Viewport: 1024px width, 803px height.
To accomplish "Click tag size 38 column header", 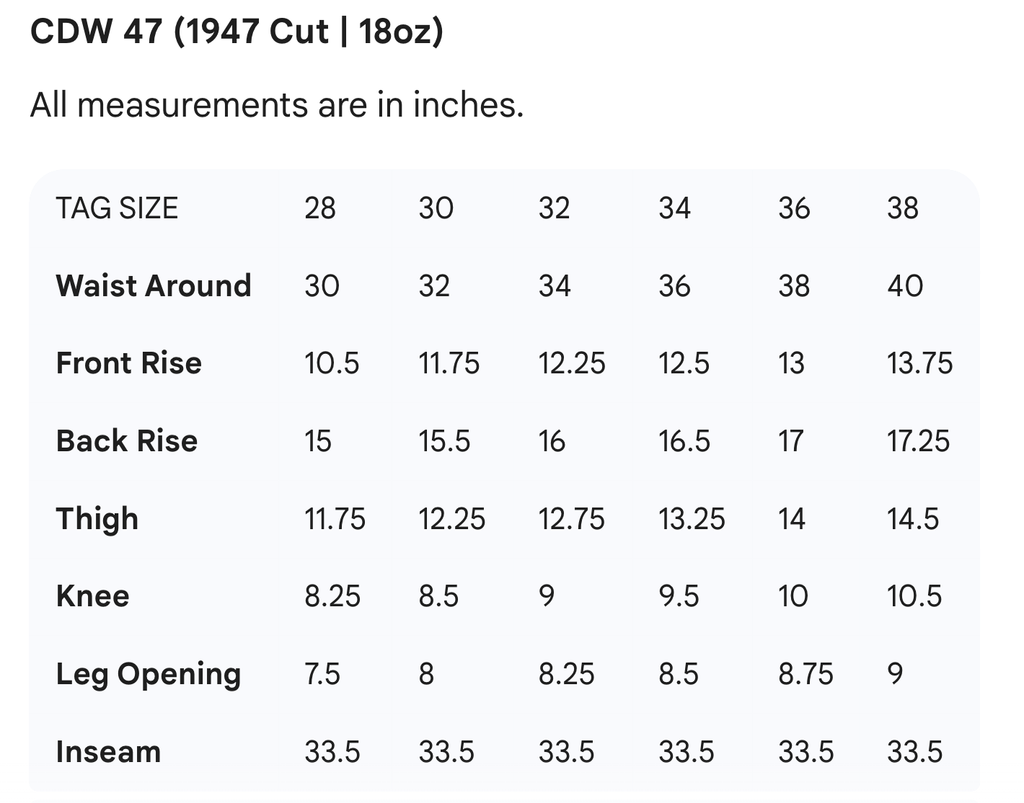I will point(903,208).
